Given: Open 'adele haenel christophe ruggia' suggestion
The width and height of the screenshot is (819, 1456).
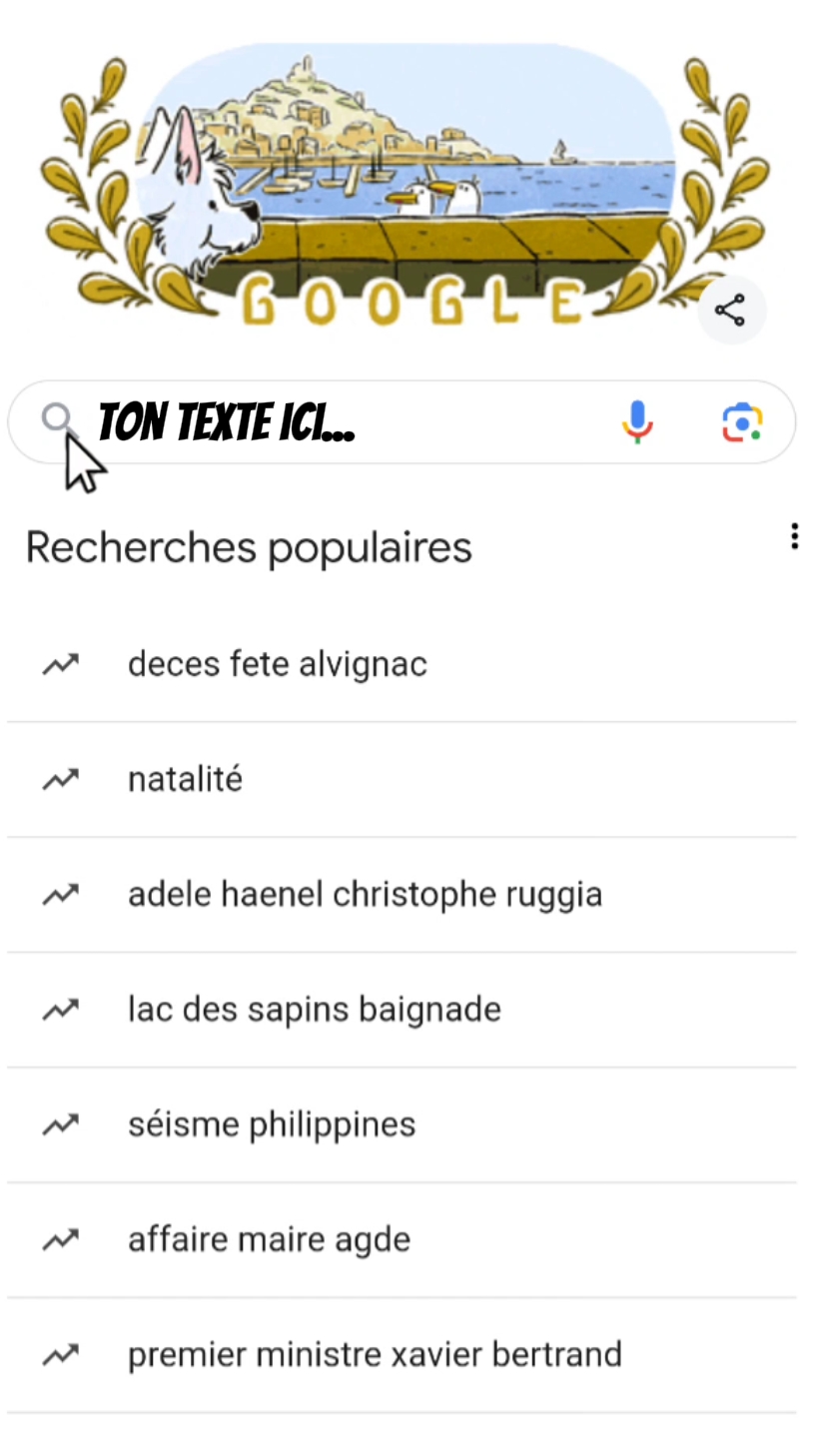Looking at the screenshot, I should (365, 894).
